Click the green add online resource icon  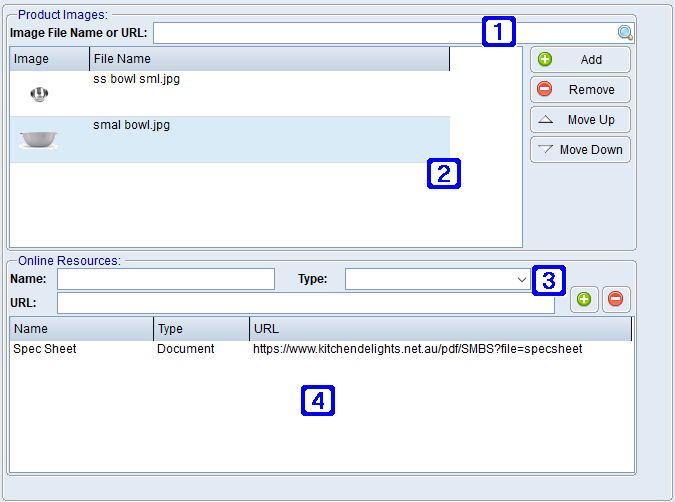click(584, 299)
